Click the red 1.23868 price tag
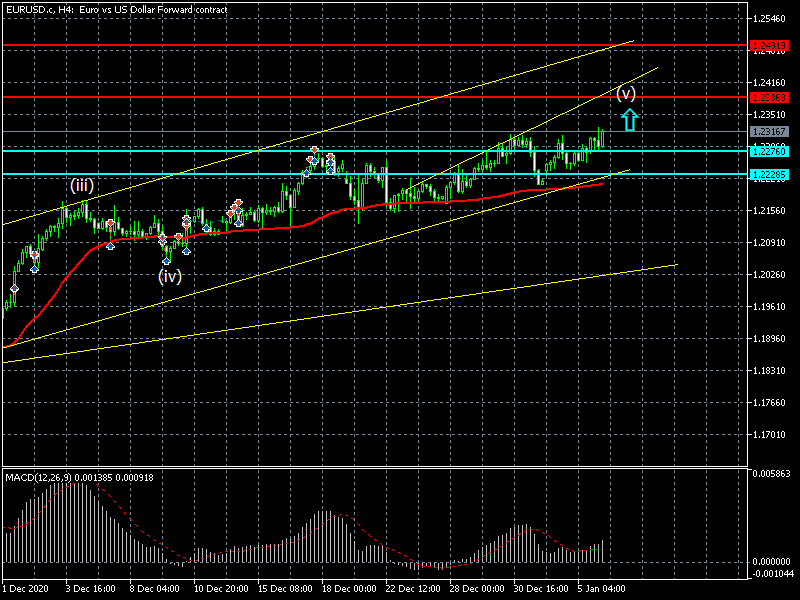Screen dimensions: 800x600 769,97
